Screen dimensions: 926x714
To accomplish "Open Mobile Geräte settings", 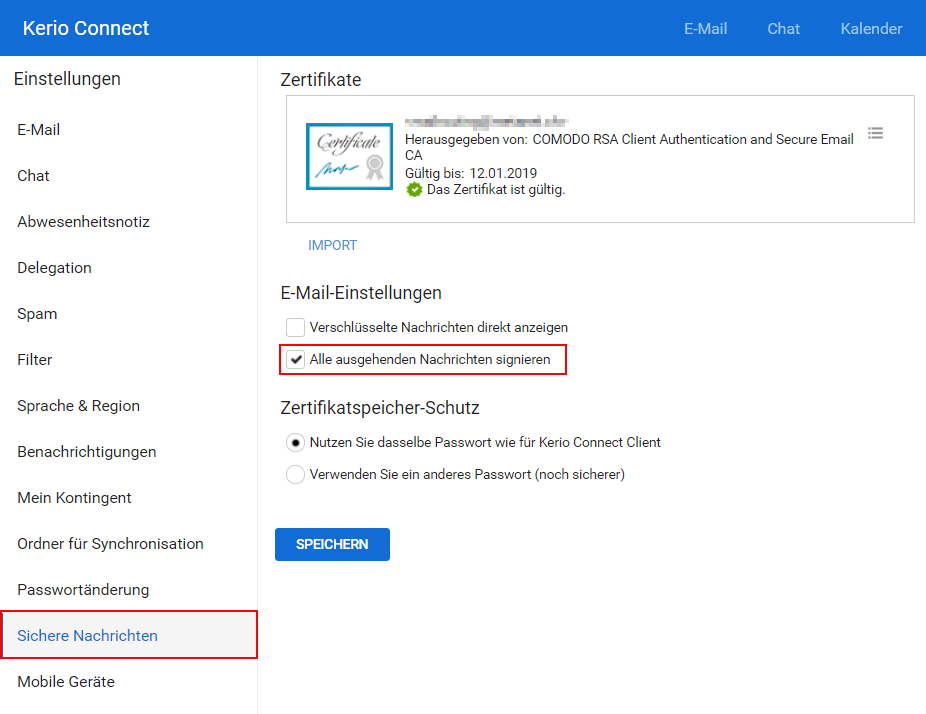I will [66, 682].
